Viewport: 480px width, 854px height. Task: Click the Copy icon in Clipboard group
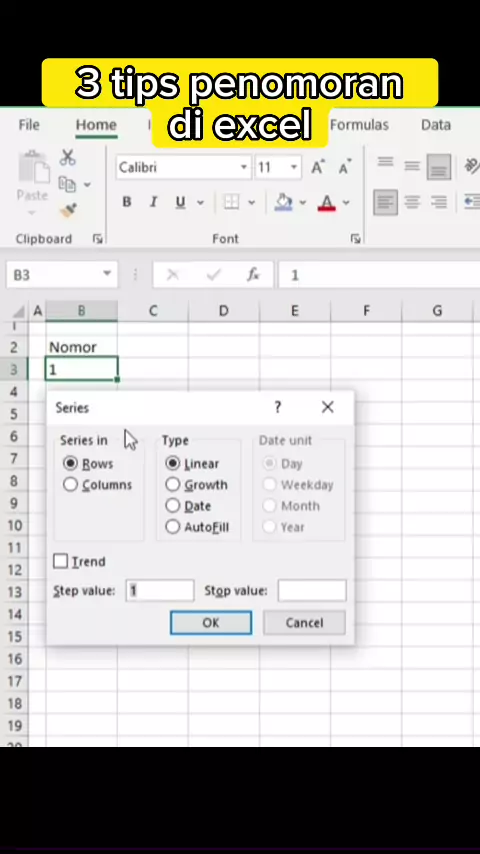(x=67, y=184)
